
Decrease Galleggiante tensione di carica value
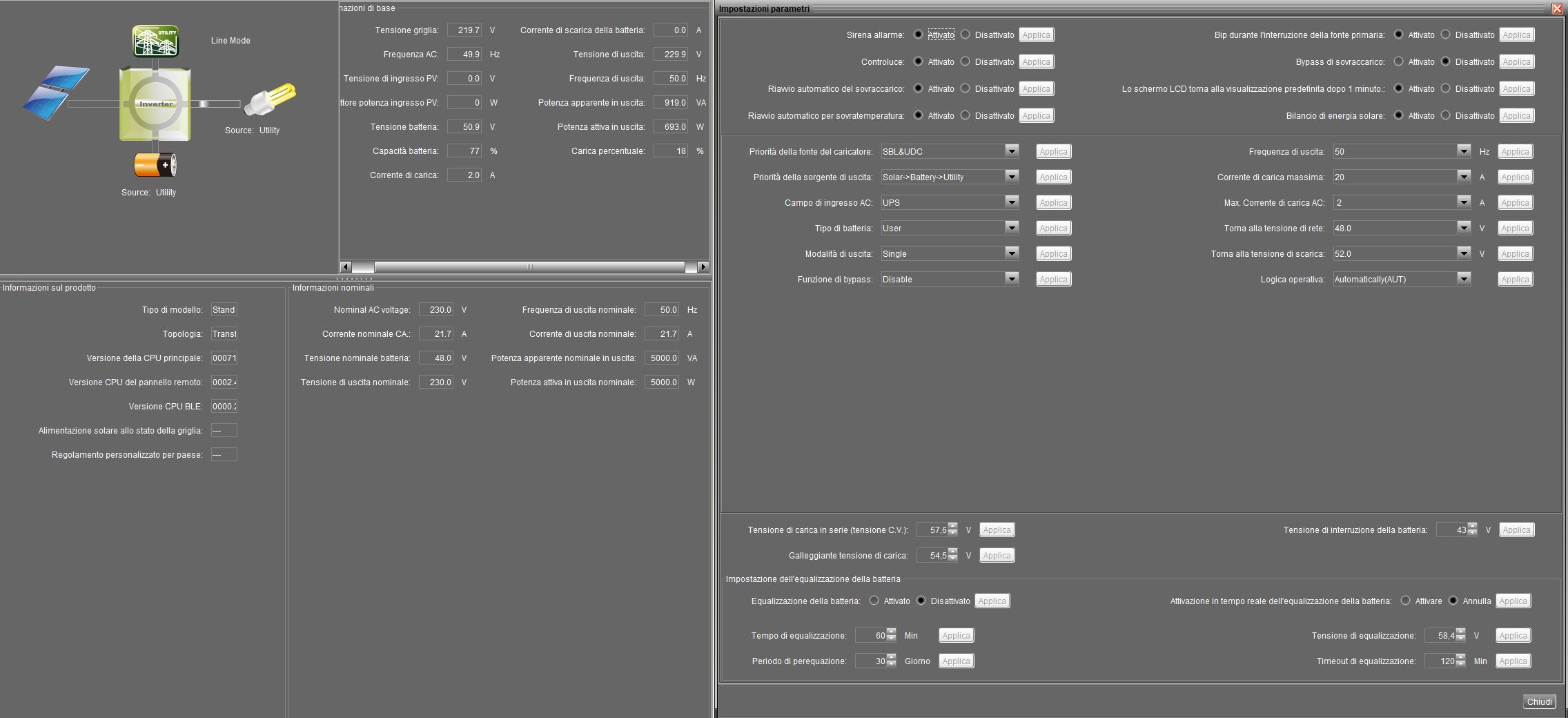(x=953, y=559)
